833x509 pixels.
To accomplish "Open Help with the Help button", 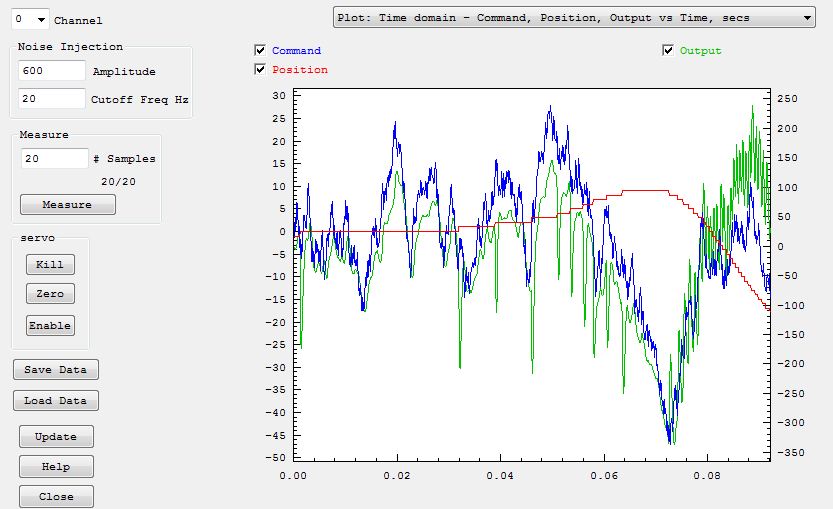I will [56, 467].
